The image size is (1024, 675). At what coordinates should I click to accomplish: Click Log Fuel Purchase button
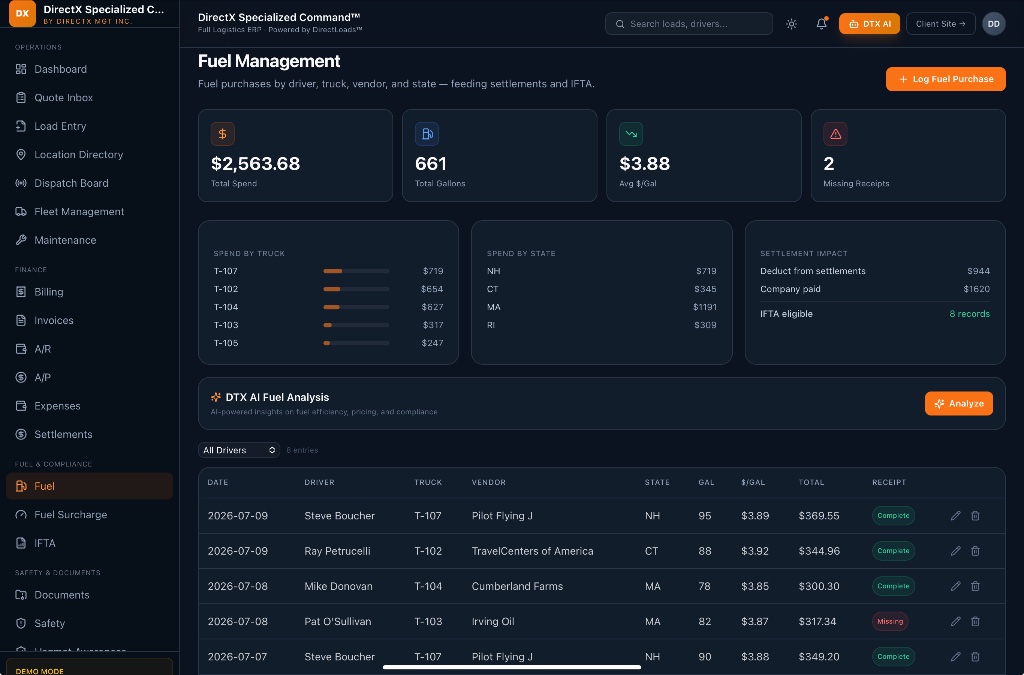point(946,79)
